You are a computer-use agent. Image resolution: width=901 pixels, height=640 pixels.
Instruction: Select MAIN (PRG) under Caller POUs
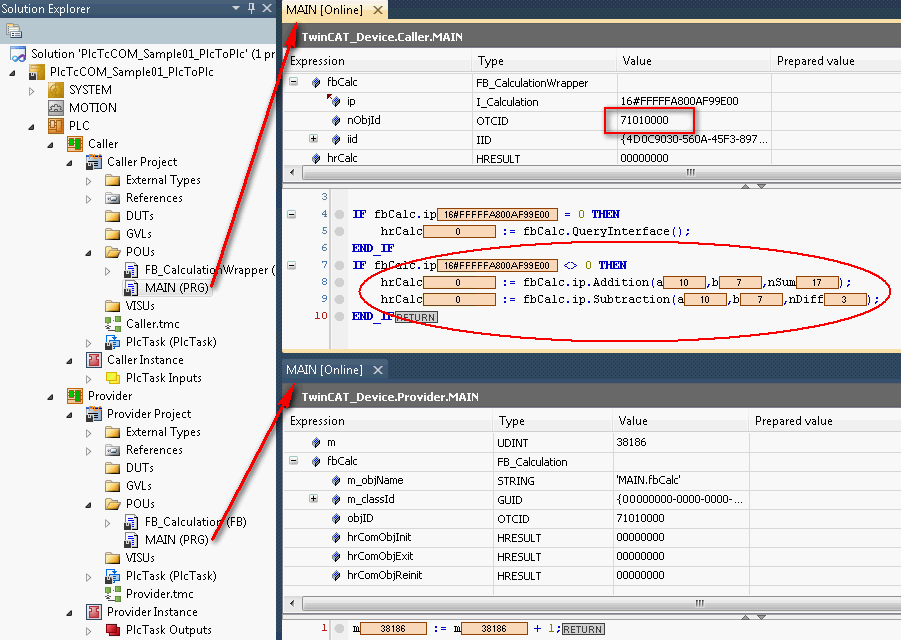176,288
